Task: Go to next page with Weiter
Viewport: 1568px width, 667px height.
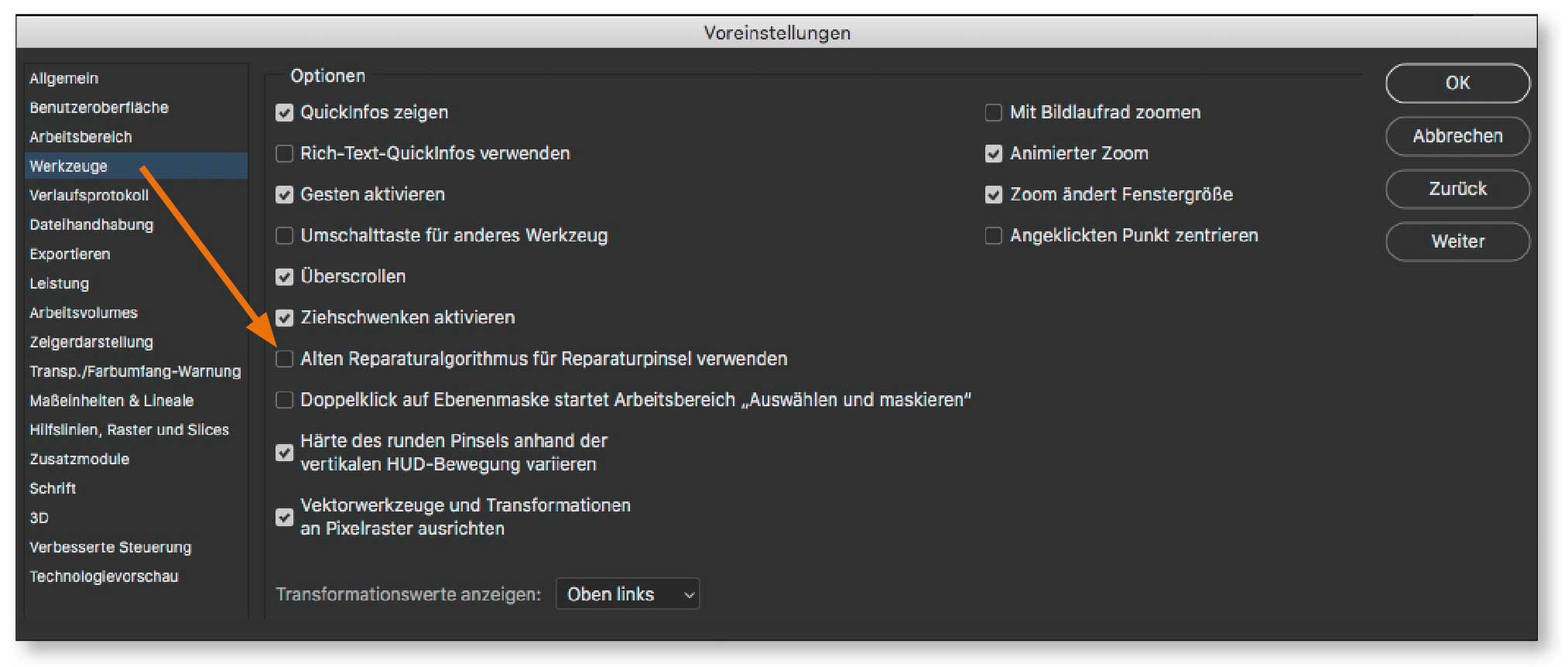Action: pyautogui.click(x=1457, y=241)
